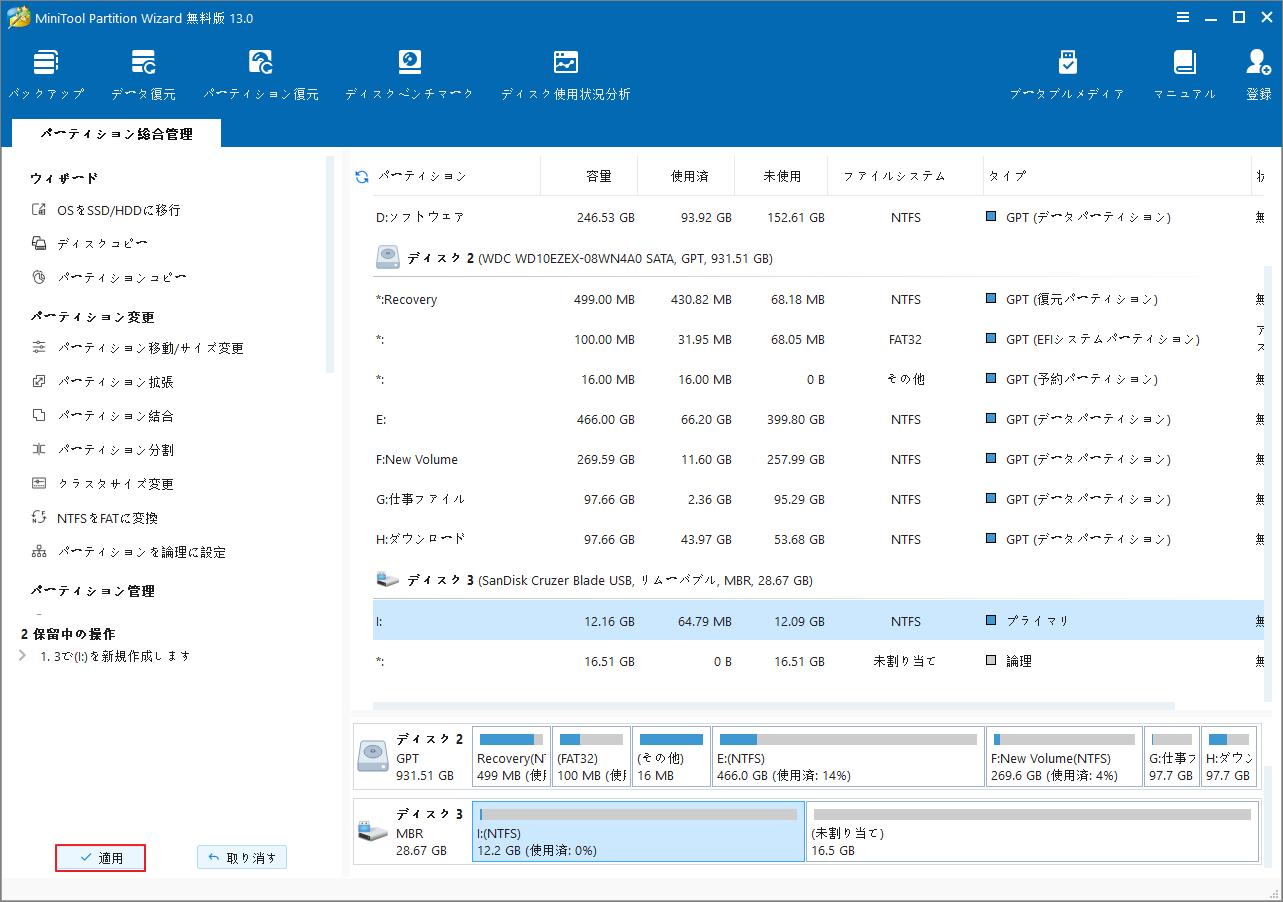Image resolution: width=1283 pixels, height=902 pixels.
Task: Open the hamburger menu
Action: (1183, 16)
